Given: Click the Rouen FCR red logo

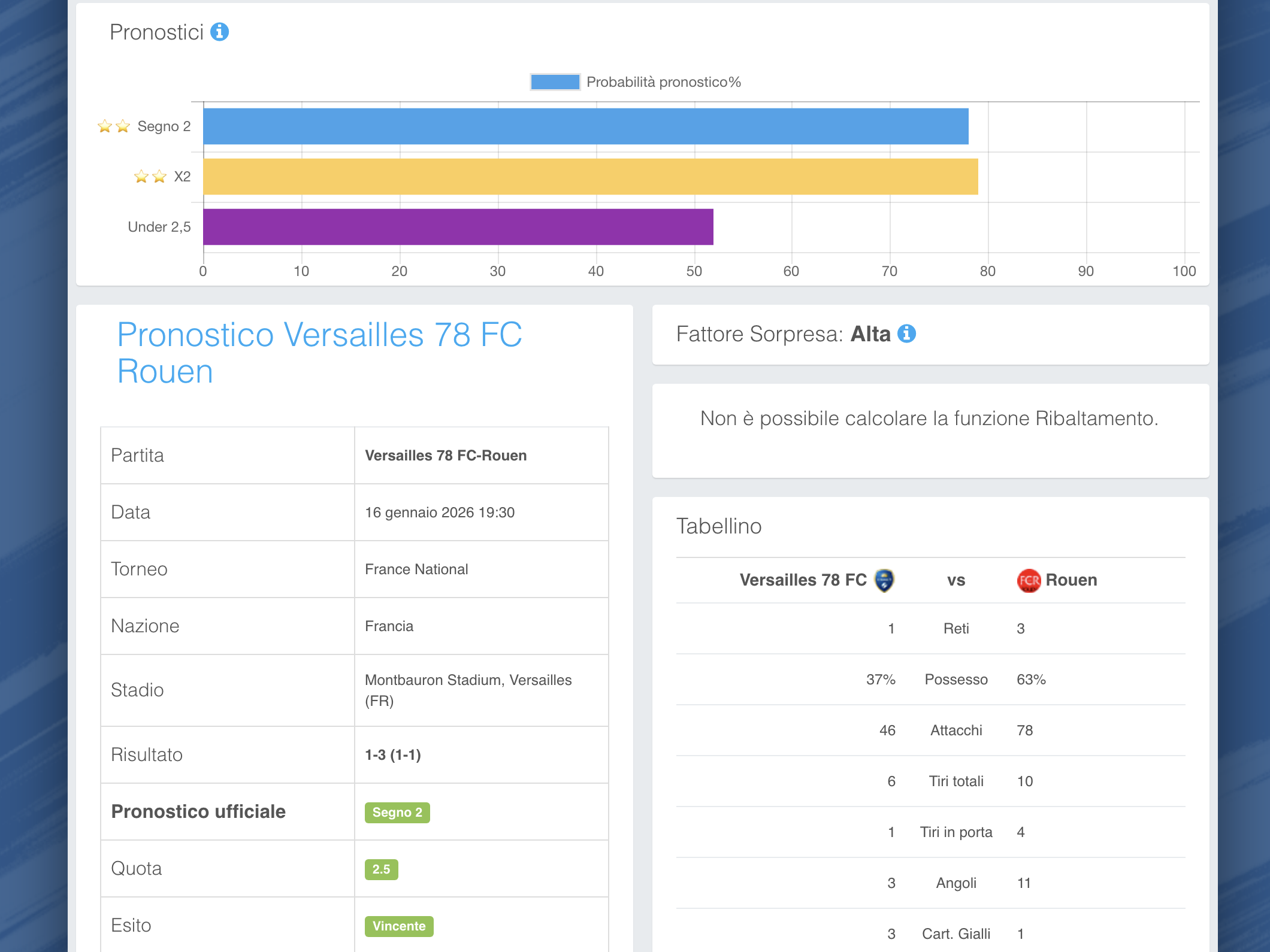Looking at the screenshot, I should coord(1029,580).
